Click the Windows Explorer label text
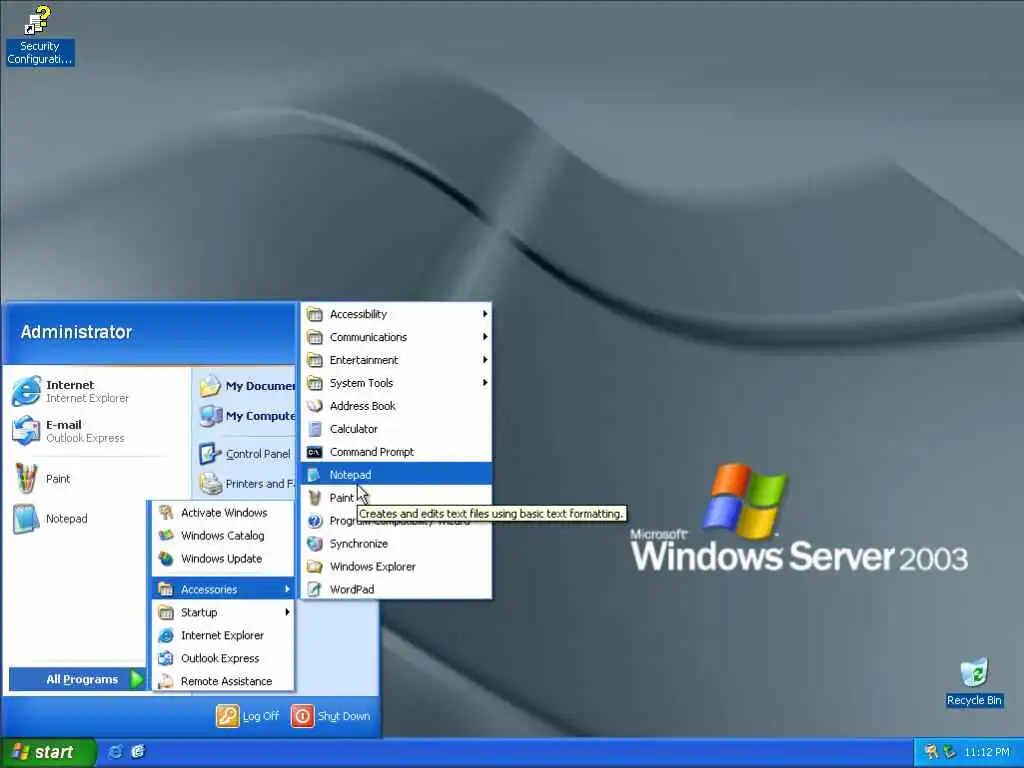 (372, 566)
